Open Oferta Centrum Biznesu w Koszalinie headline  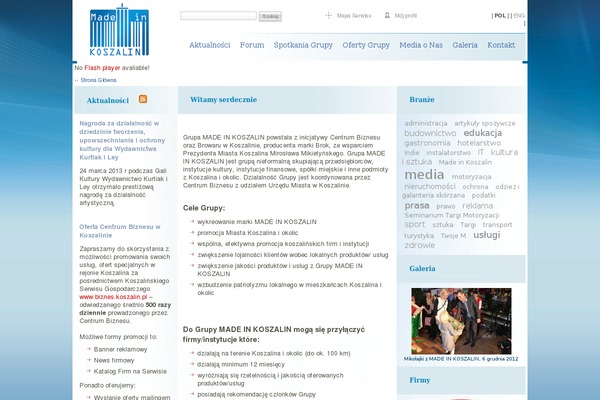point(120,231)
